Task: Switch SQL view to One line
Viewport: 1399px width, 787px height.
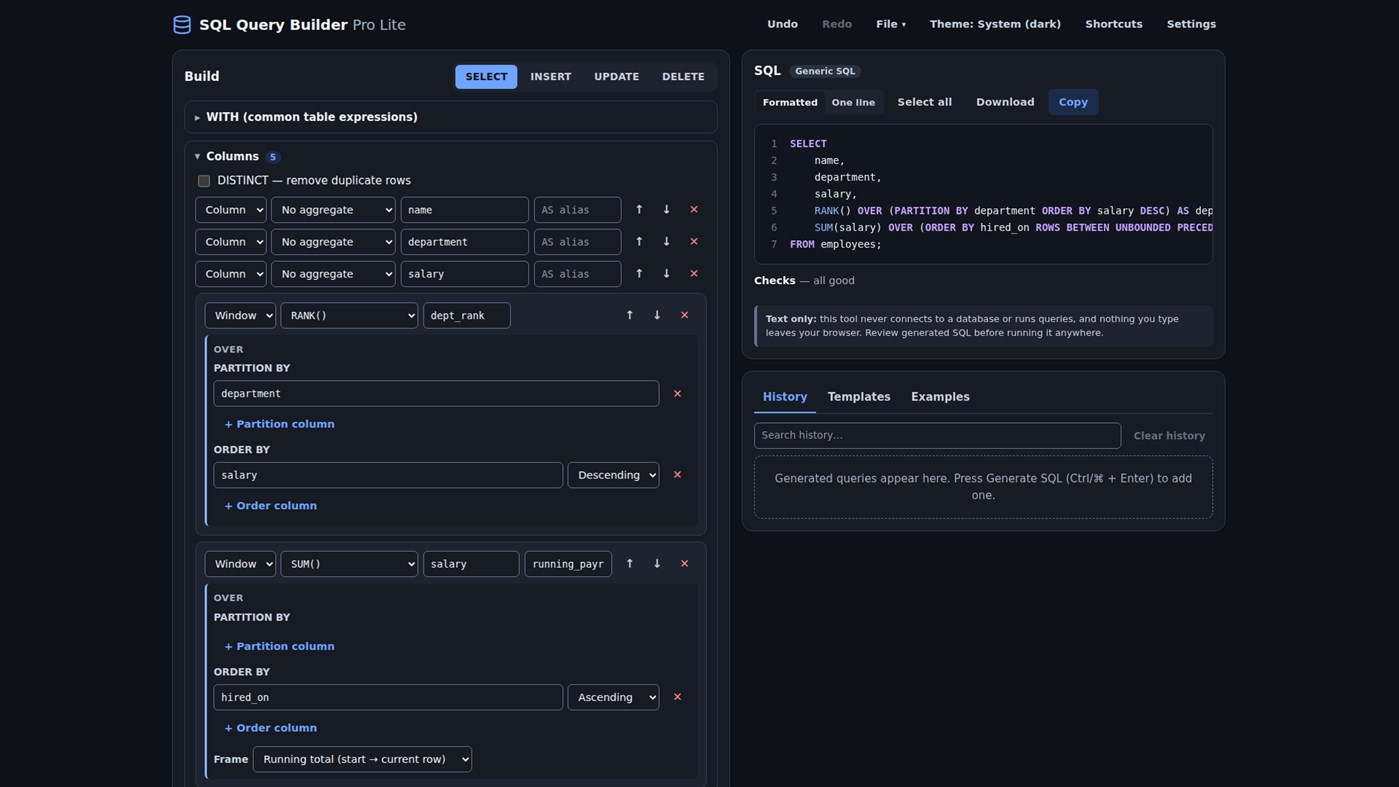Action: [853, 102]
